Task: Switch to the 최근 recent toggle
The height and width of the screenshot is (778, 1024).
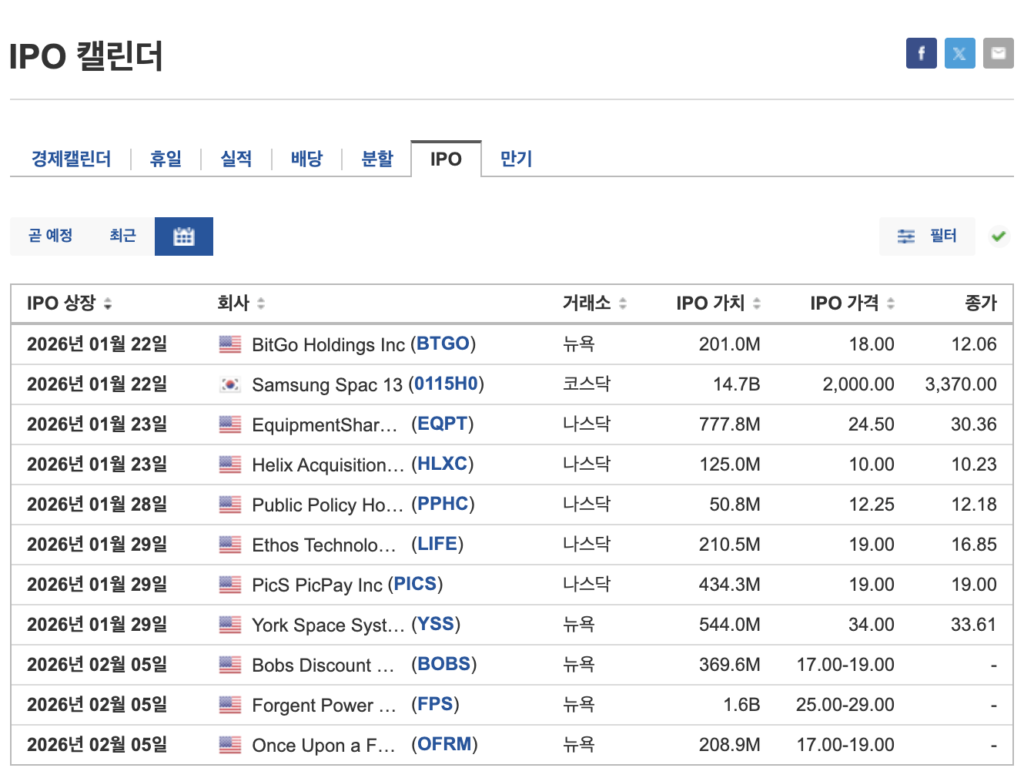Action: point(123,237)
